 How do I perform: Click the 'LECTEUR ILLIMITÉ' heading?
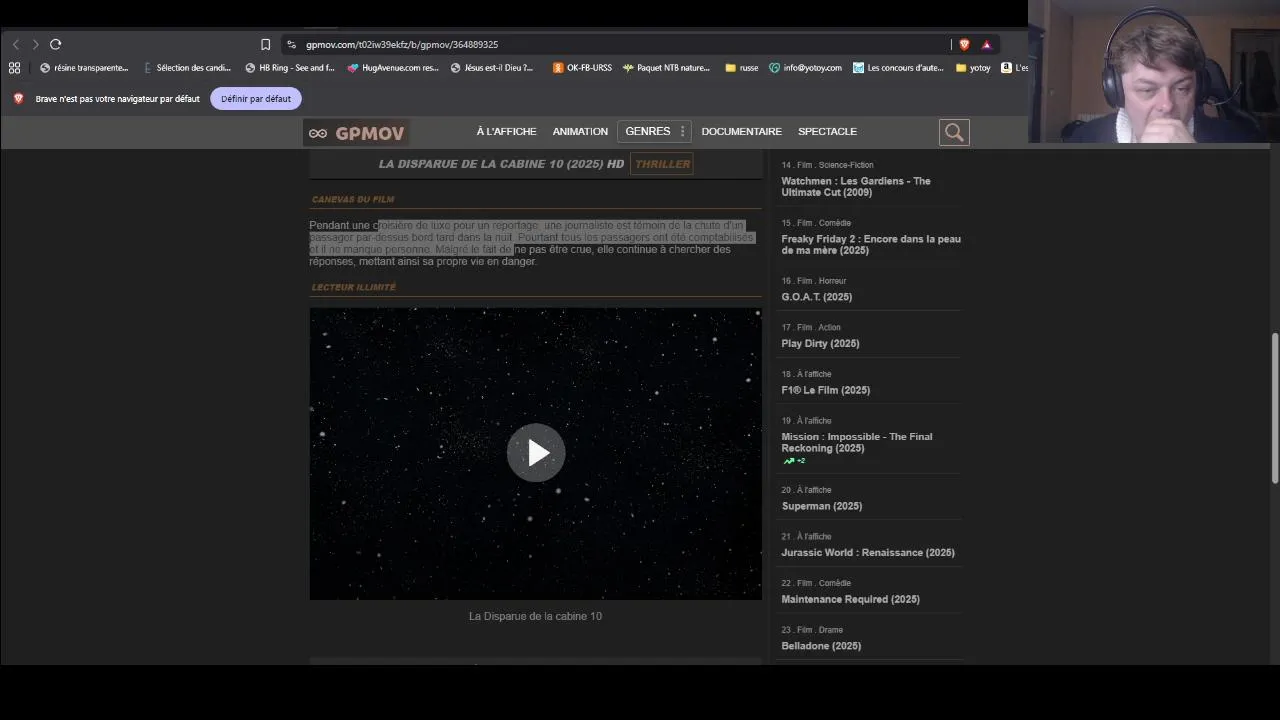[x=353, y=287]
